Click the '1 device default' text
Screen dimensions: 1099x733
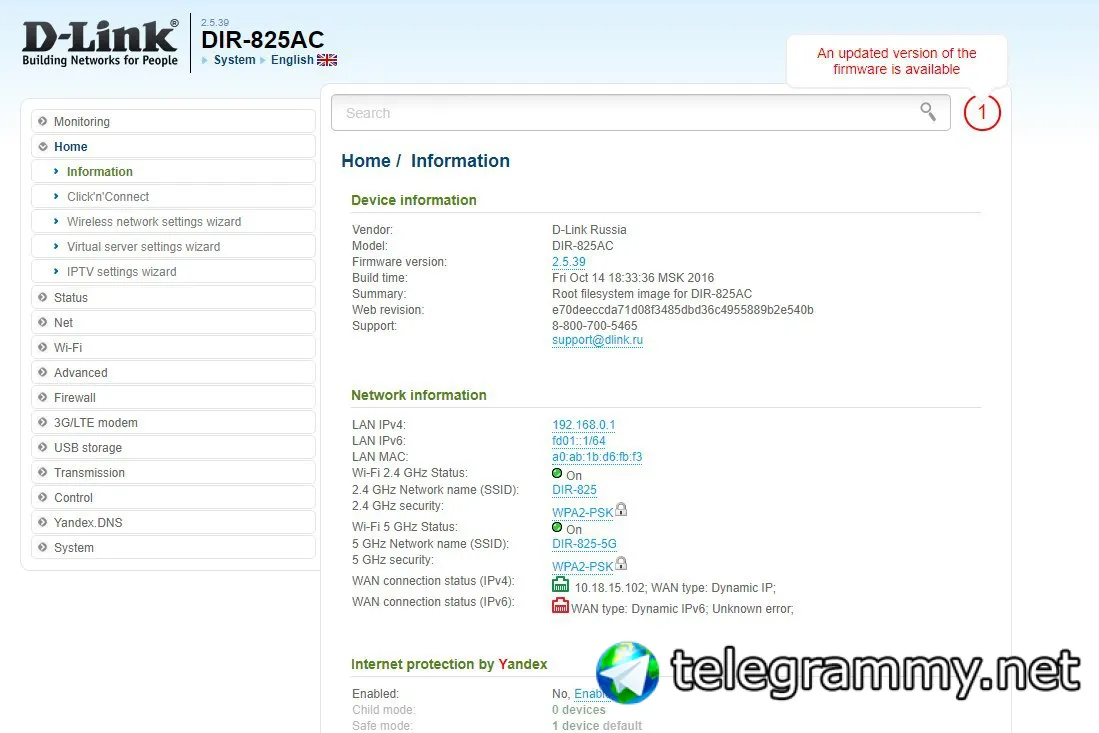(596, 726)
